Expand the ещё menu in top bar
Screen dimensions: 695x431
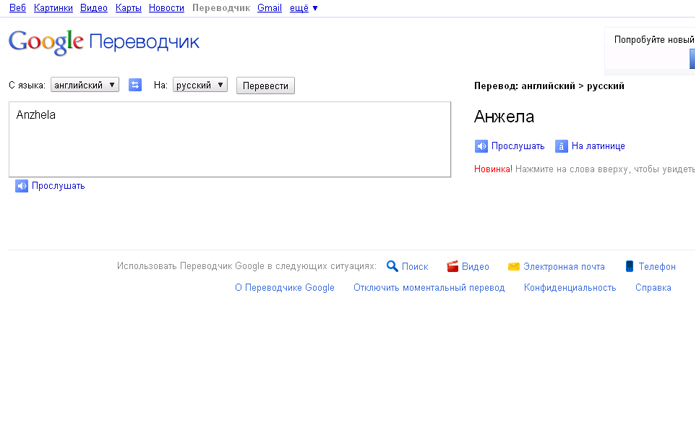tap(303, 8)
